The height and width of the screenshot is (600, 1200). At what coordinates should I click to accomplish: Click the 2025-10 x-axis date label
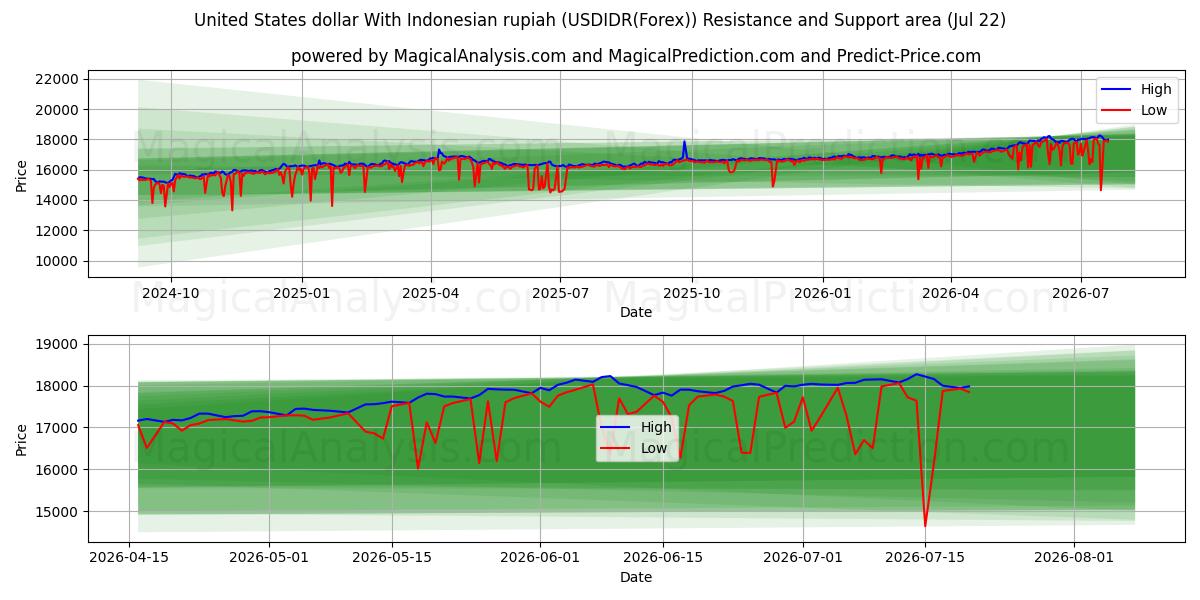[x=691, y=294]
